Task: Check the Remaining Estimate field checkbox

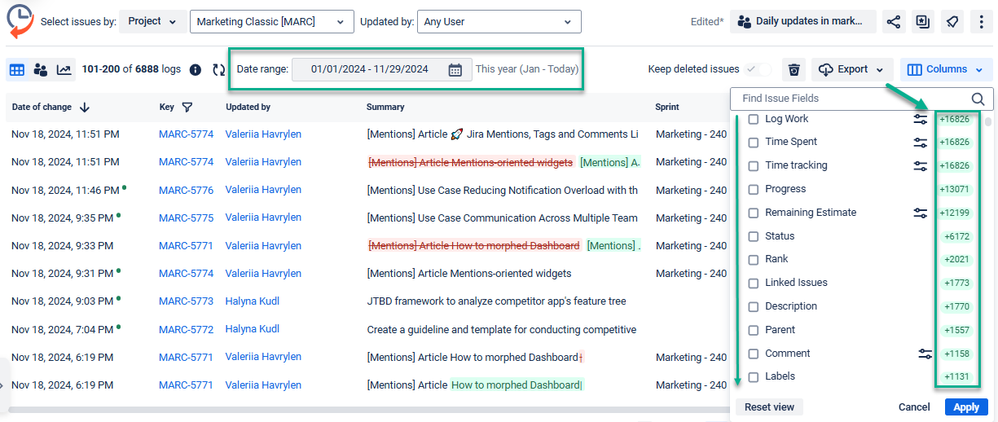Action: pyautogui.click(x=753, y=213)
